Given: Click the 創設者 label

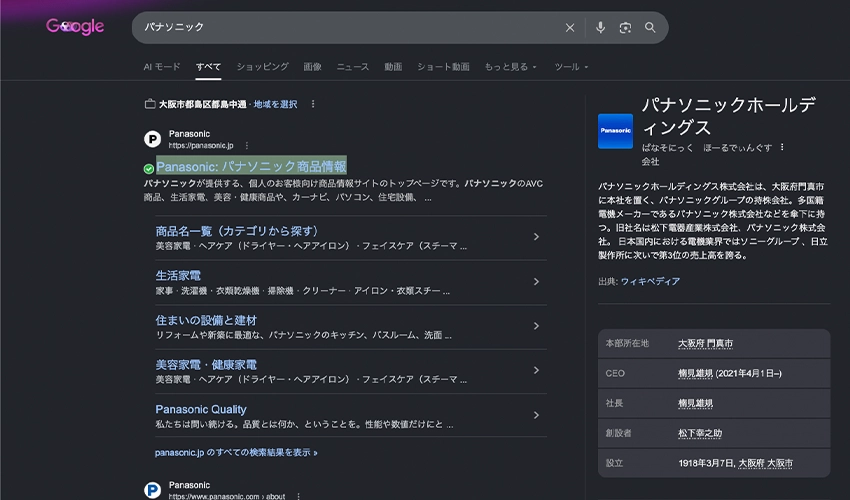Looking at the screenshot, I should (619, 433).
